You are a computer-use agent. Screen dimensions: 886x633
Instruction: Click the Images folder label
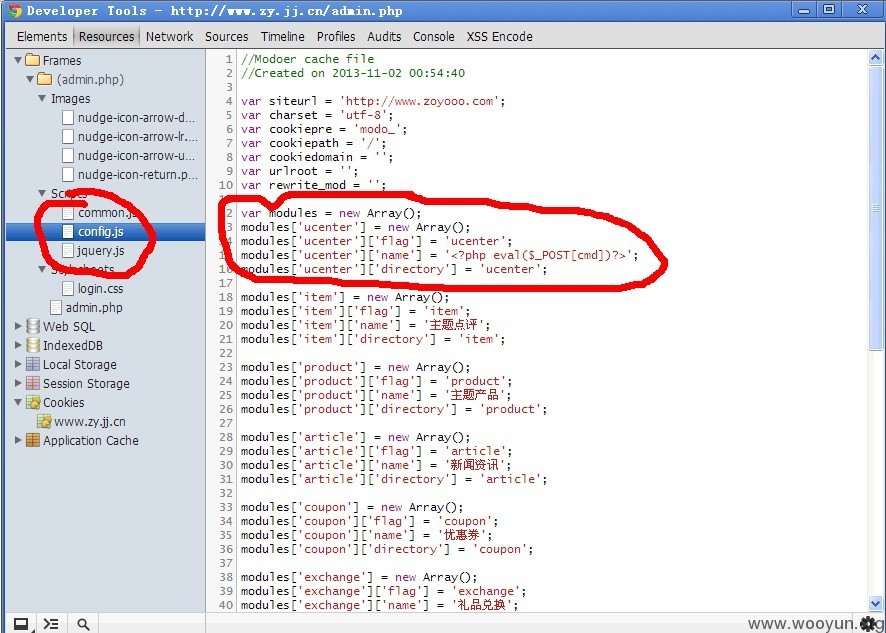point(70,98)
